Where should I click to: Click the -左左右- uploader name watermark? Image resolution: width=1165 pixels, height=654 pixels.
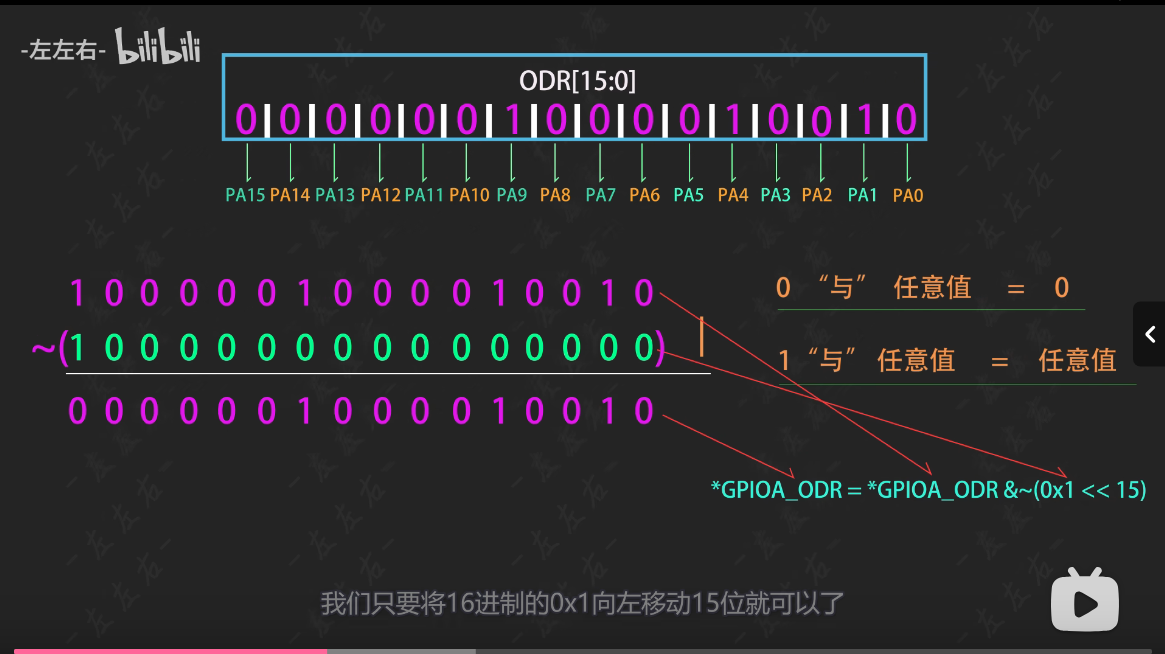pos(63,50)
